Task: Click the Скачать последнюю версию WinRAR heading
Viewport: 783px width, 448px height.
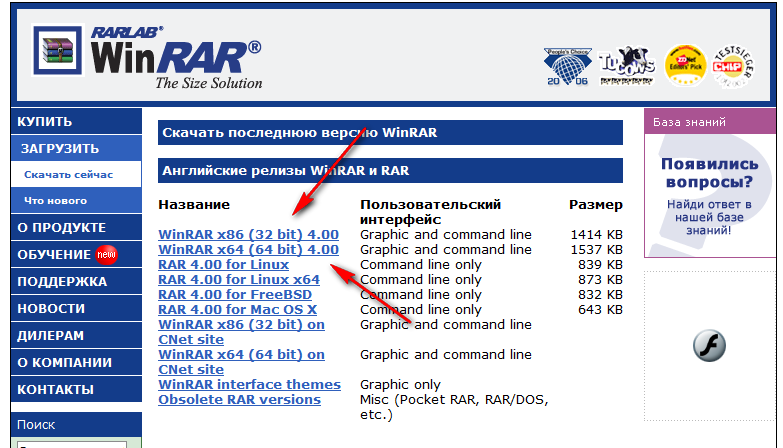Action: click(x=390, y=132)
